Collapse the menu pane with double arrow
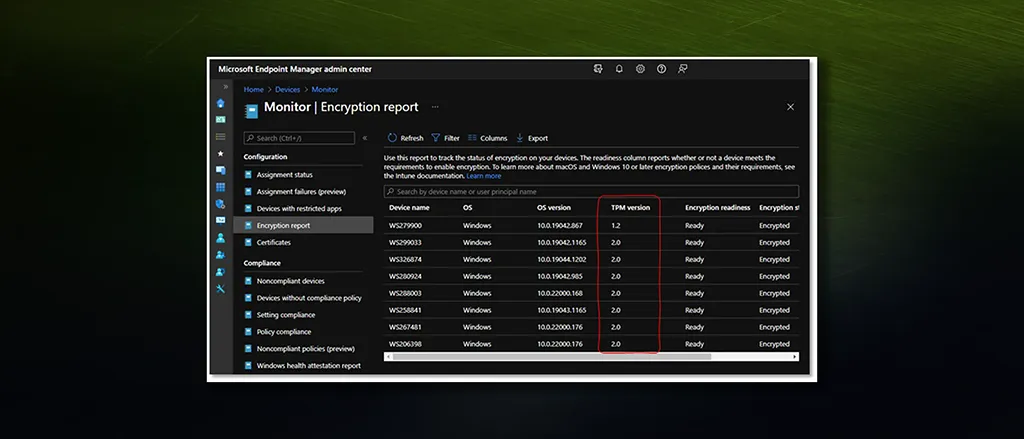This screenshot has height=439, width=1024. [x=364, y=138]
